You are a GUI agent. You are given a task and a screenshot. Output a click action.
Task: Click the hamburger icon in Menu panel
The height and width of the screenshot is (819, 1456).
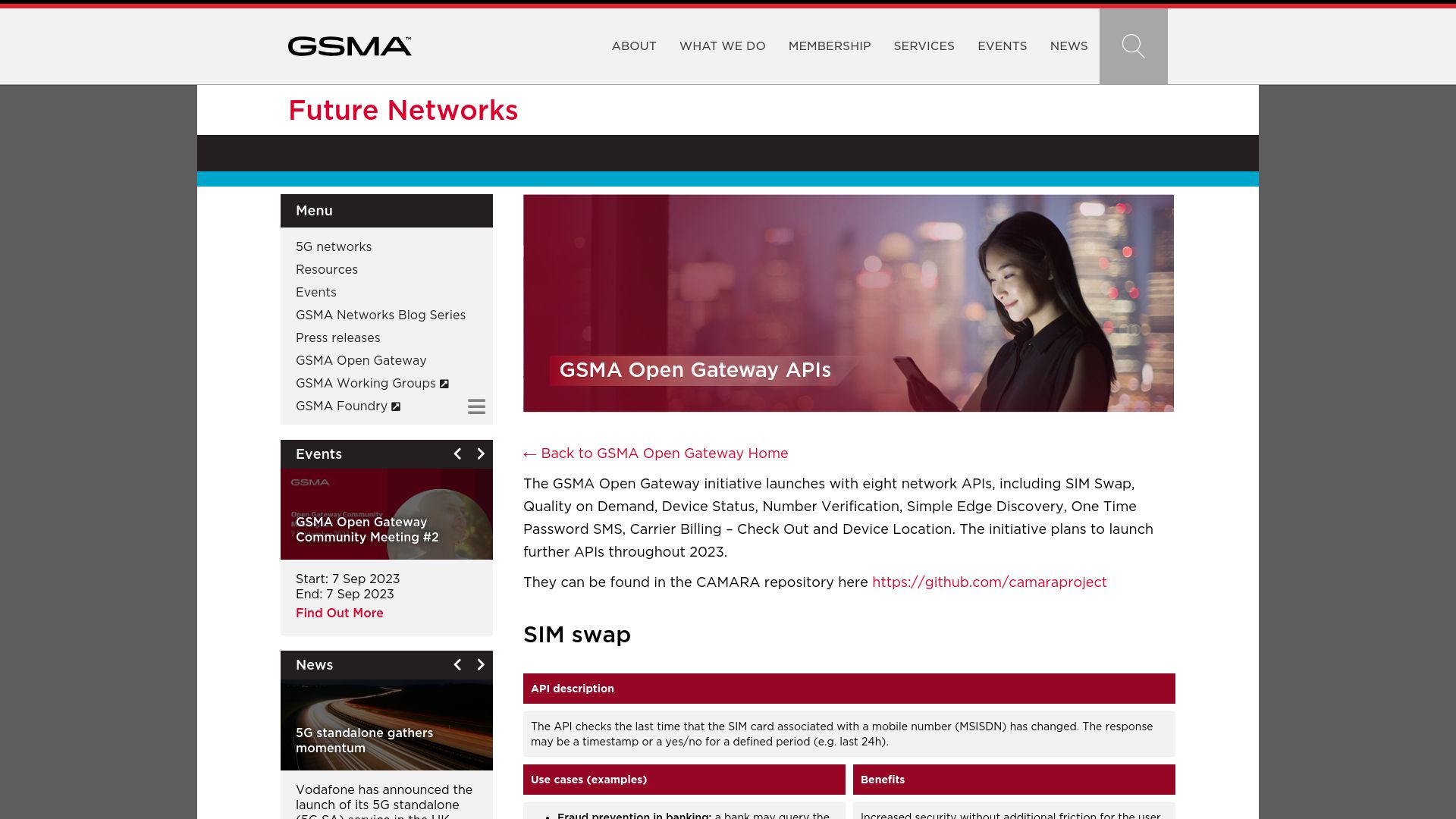tap(476, 406)
